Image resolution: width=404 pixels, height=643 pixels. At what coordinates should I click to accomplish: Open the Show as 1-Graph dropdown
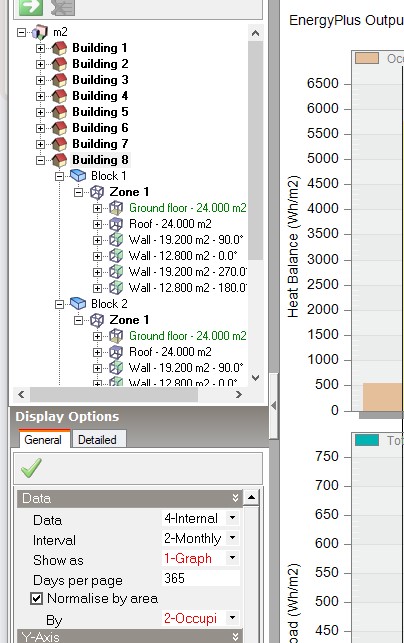pos(232,557)
